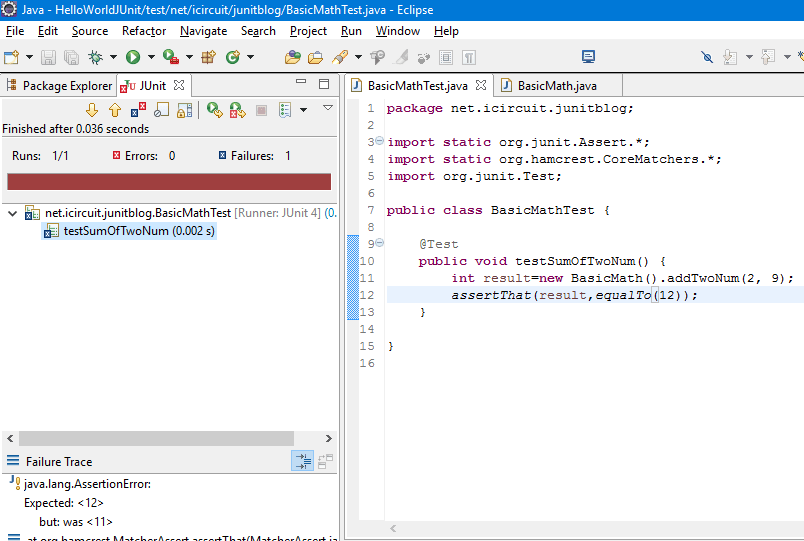Click the New Java Package icon
Image resolution: width=804 pixels, height=541 pixels.
click(209, 57)
